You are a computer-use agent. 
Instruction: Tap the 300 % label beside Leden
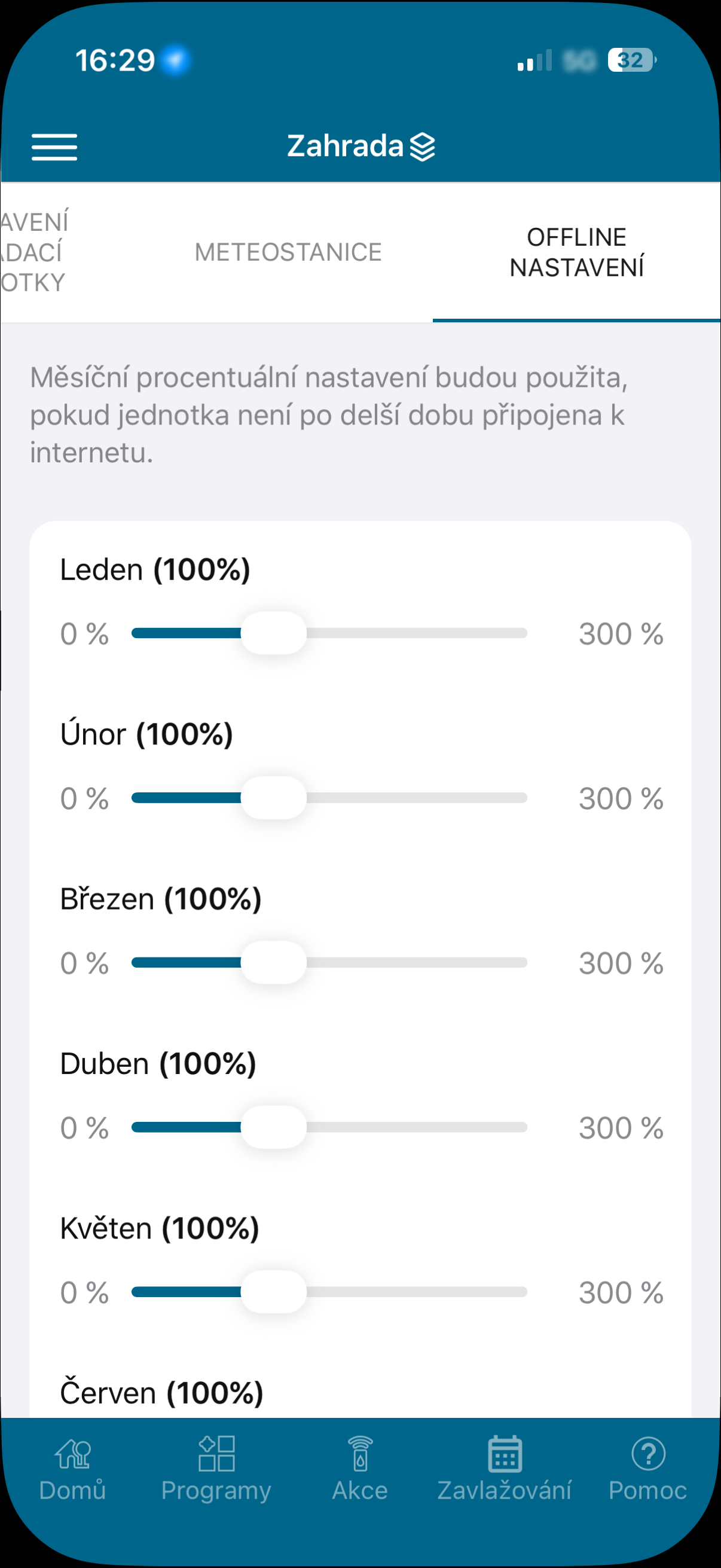pos(621,634)
